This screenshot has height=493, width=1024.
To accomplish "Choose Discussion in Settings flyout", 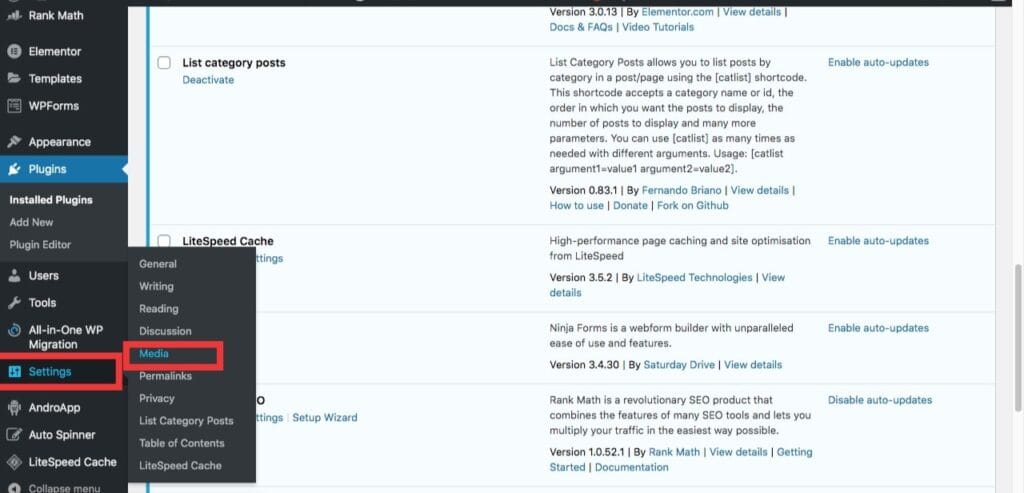I will click(x=165, y=331).
